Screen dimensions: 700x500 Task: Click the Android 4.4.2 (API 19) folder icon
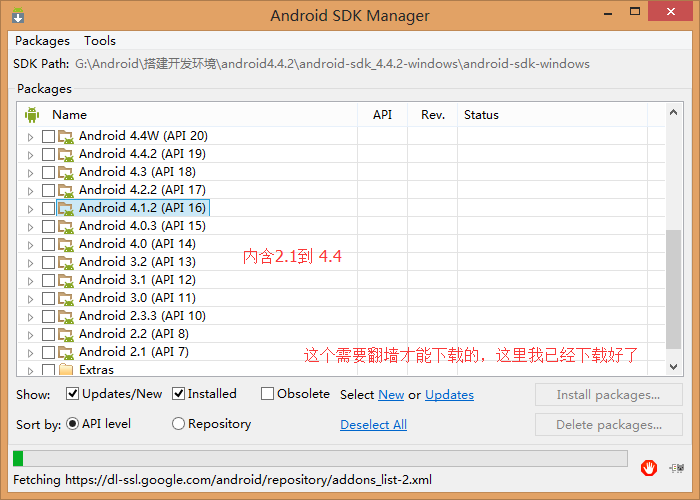point(66,154)
